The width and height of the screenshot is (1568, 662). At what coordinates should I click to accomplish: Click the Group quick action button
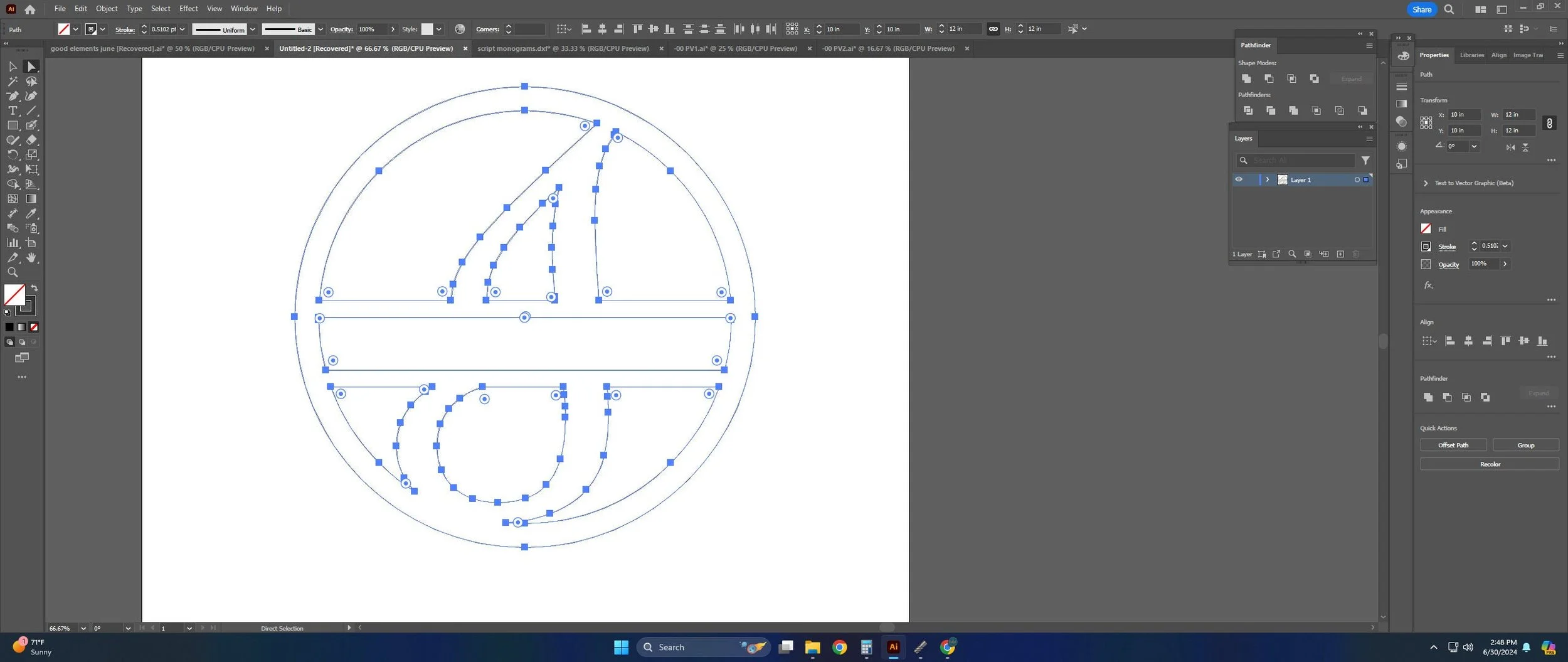point(1525,445)
